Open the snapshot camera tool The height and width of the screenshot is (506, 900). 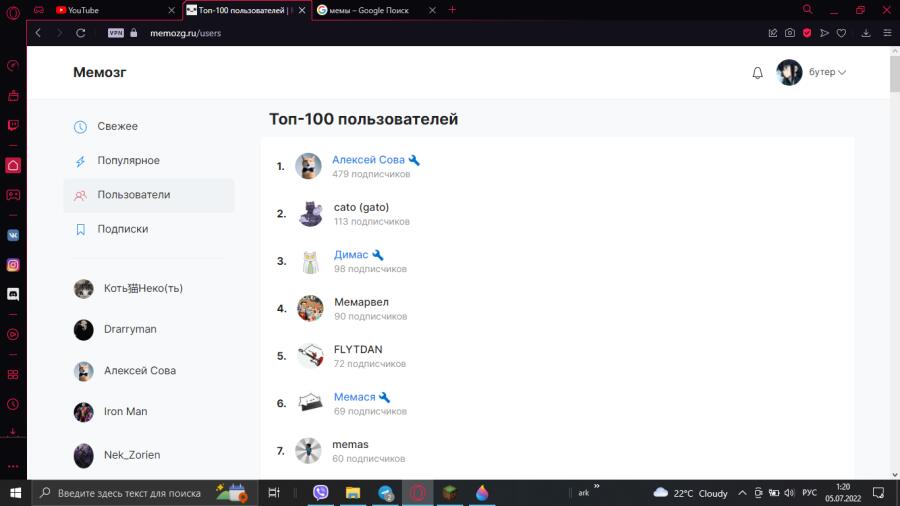point(790,33)
